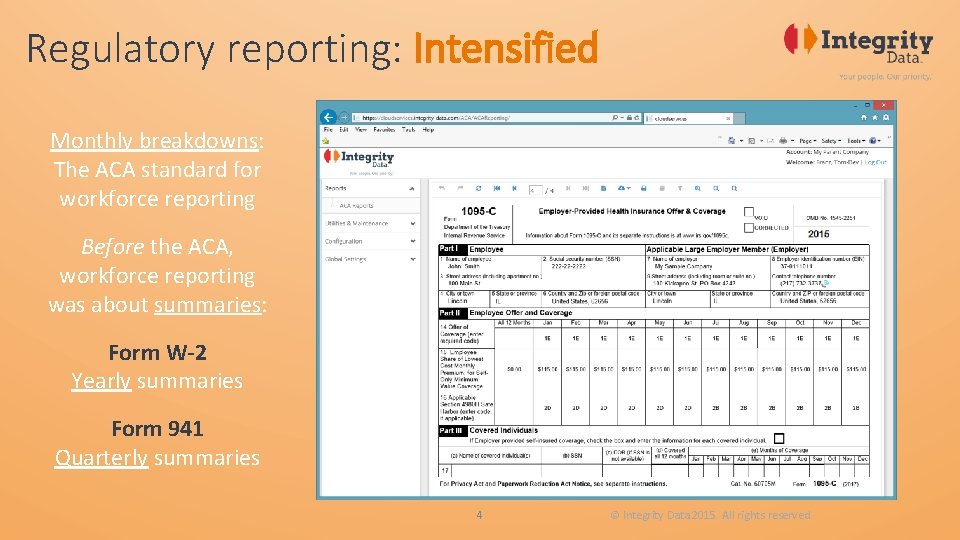
Task: Click the All 12 Months $0.00 cell
Action: click(514, 369)
